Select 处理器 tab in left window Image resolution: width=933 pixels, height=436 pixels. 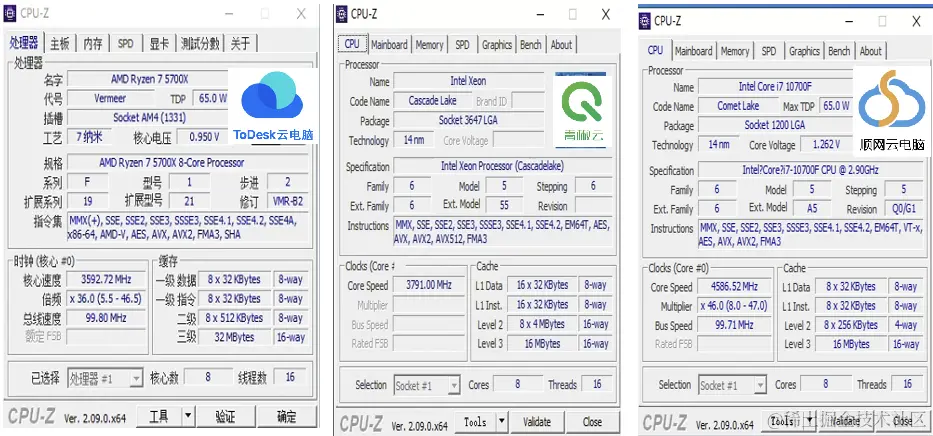click(x=24, y=42)
